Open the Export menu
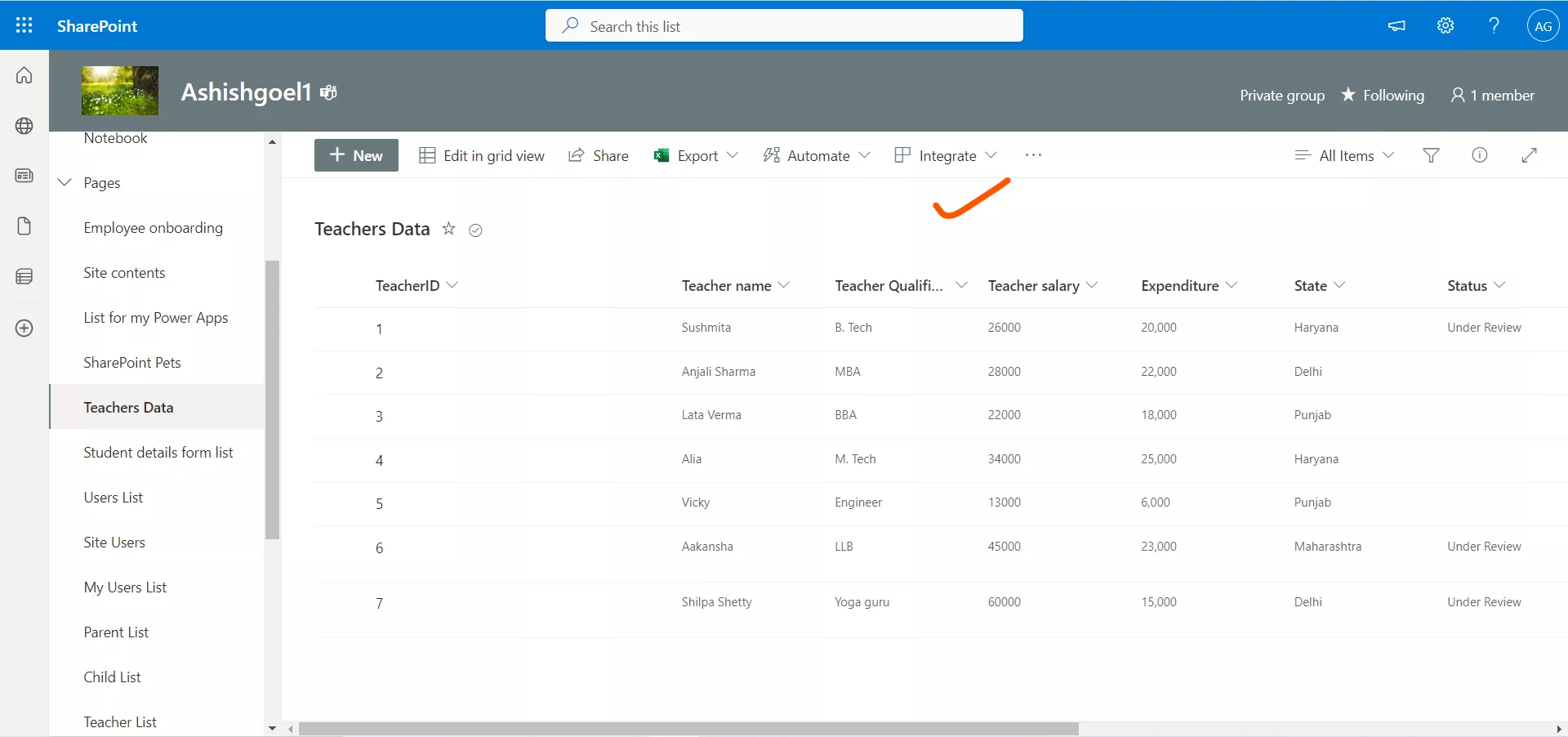This screenshot has height=737, width=1568. click(695, 155)
